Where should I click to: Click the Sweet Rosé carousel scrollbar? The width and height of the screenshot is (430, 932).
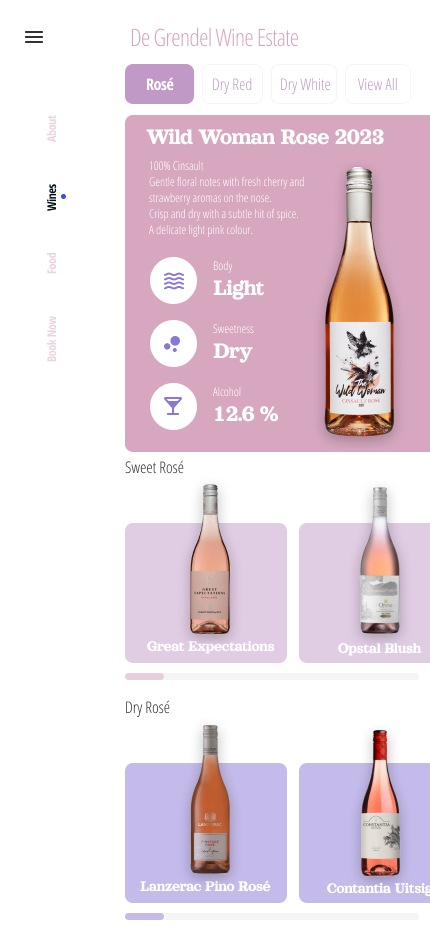(x=272, y=676)
